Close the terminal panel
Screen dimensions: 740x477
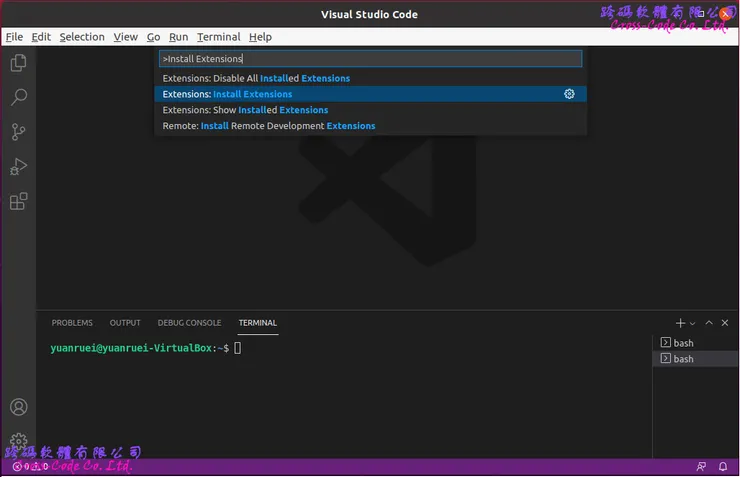[725, 323]
